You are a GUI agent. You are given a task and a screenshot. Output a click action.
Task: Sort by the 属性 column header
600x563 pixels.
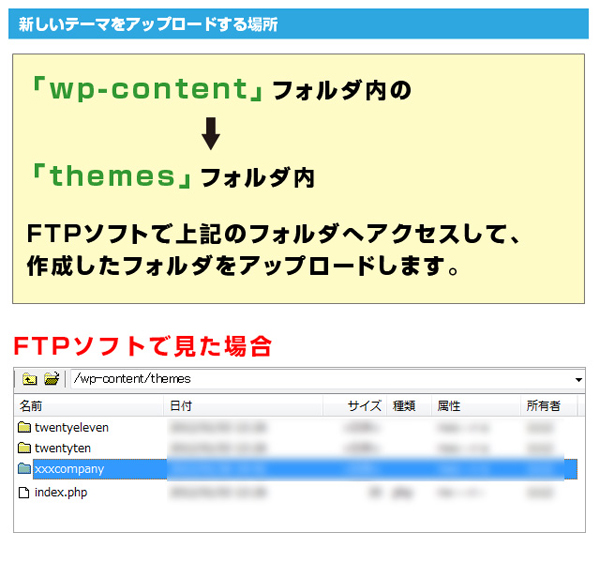click(x=476, y=406)
